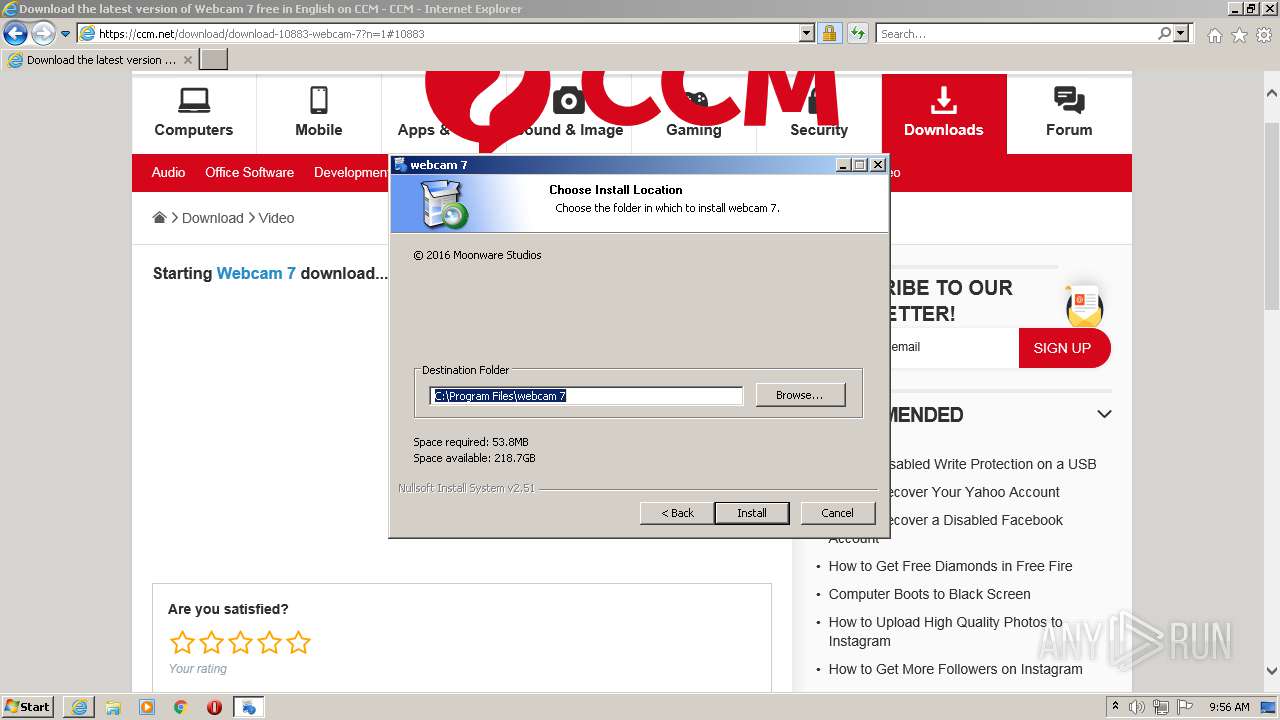This screenshot has width=1280, height=720.
Task: Click the IE forward arrow button
Action: point(43,34)
